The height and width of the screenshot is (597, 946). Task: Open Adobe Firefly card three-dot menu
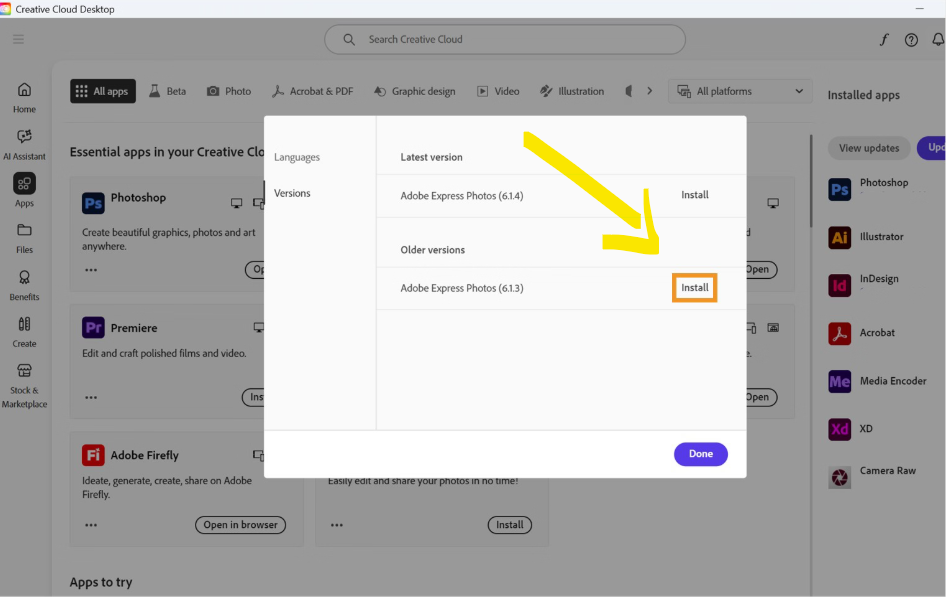tap(91, 525)
